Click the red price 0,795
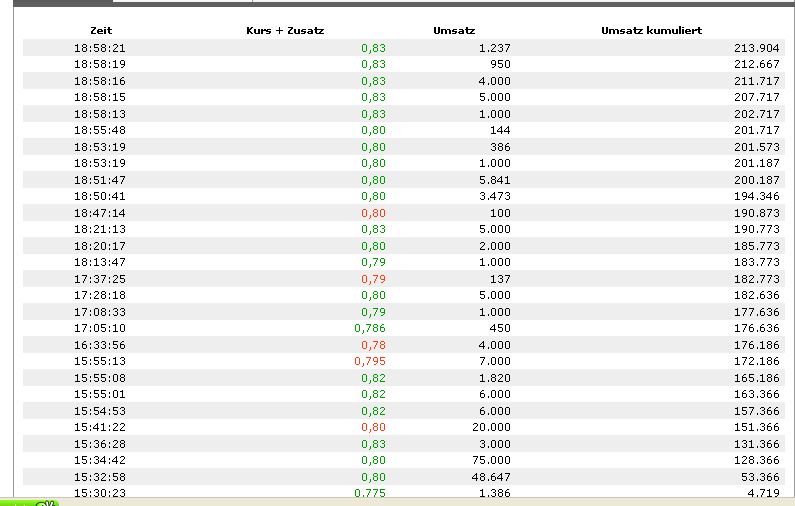This screenshot has height=506, width=795. [x=370, y=360]
